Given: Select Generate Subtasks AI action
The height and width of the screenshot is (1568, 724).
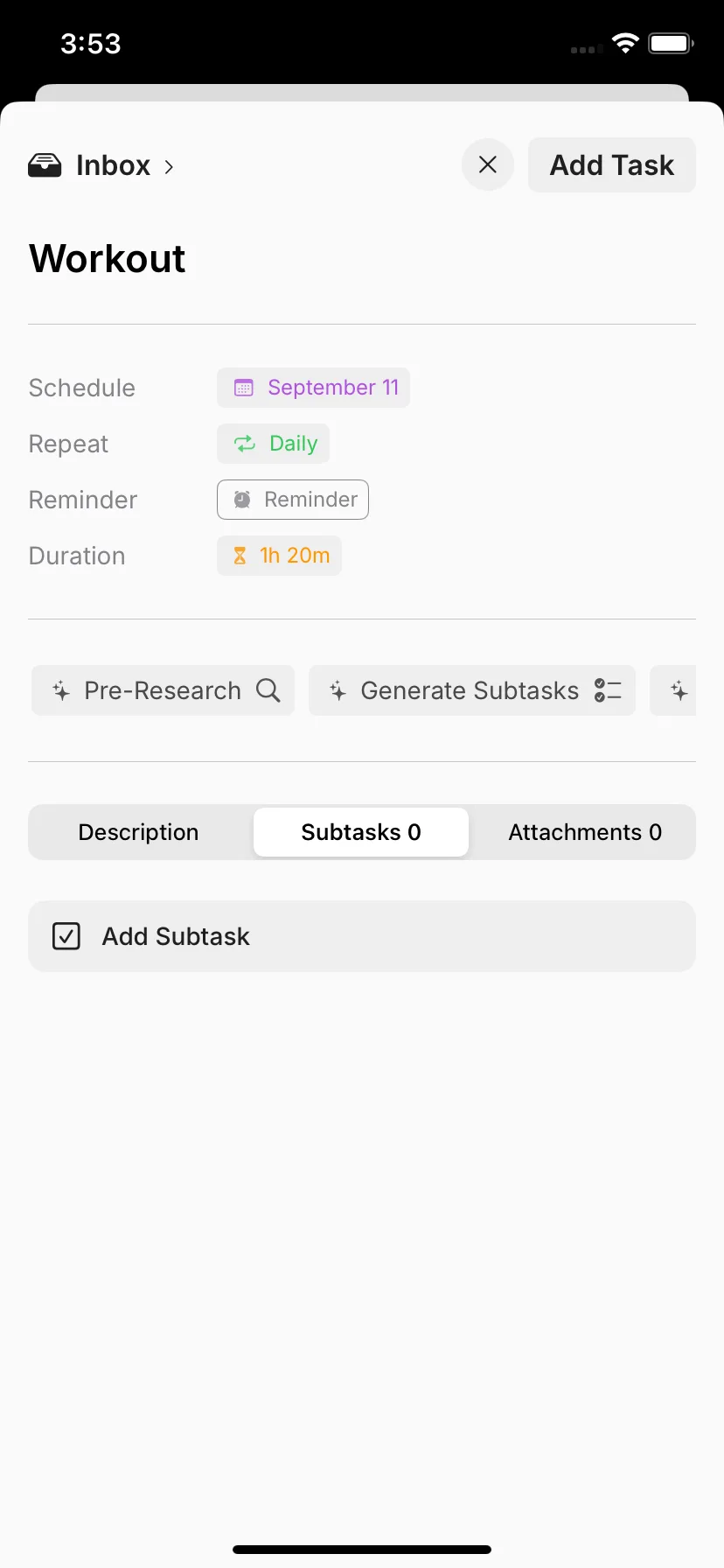Looking at the screenshot, I should point(472,690).
